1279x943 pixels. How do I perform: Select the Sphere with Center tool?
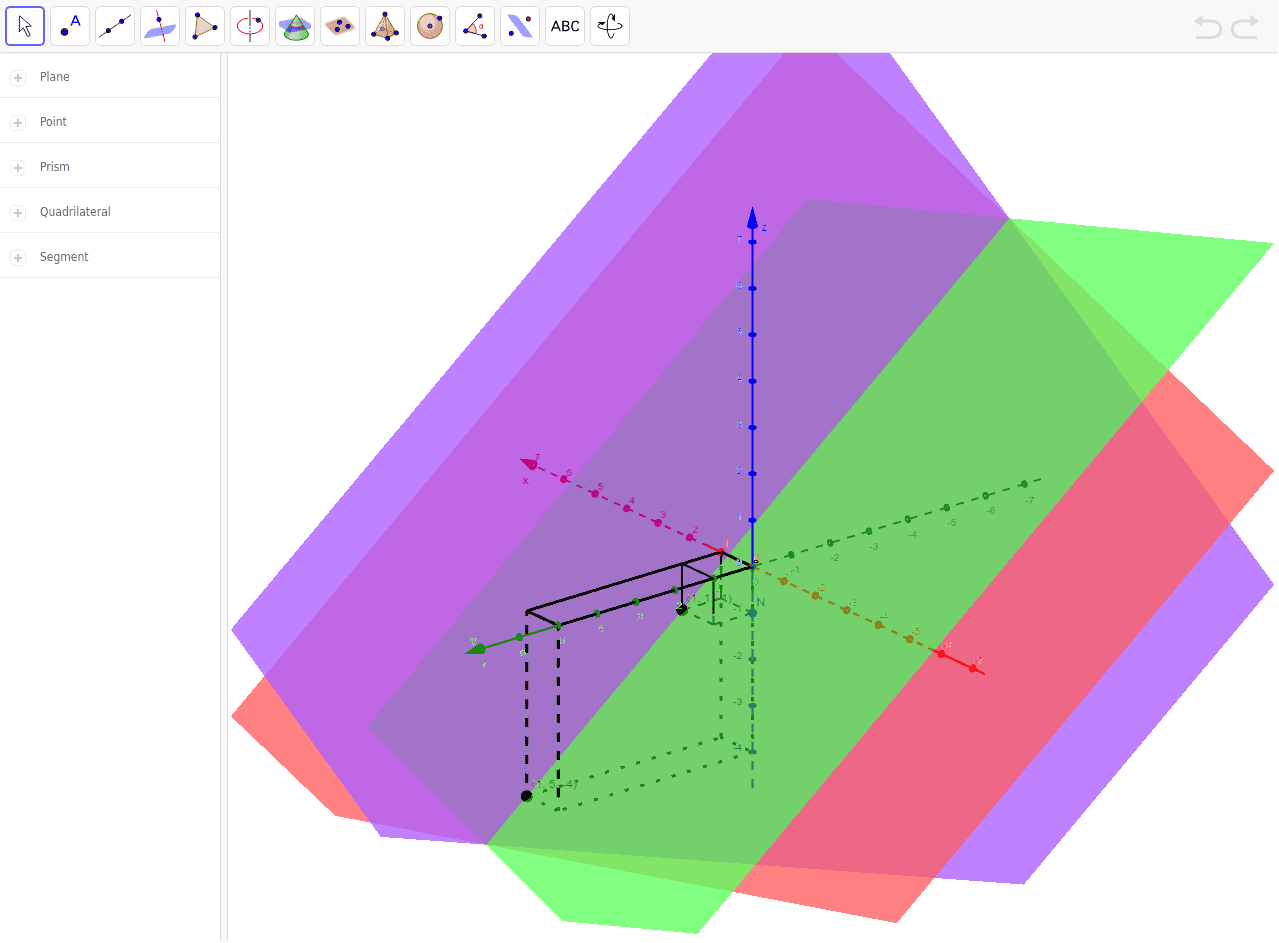point(429,25)
